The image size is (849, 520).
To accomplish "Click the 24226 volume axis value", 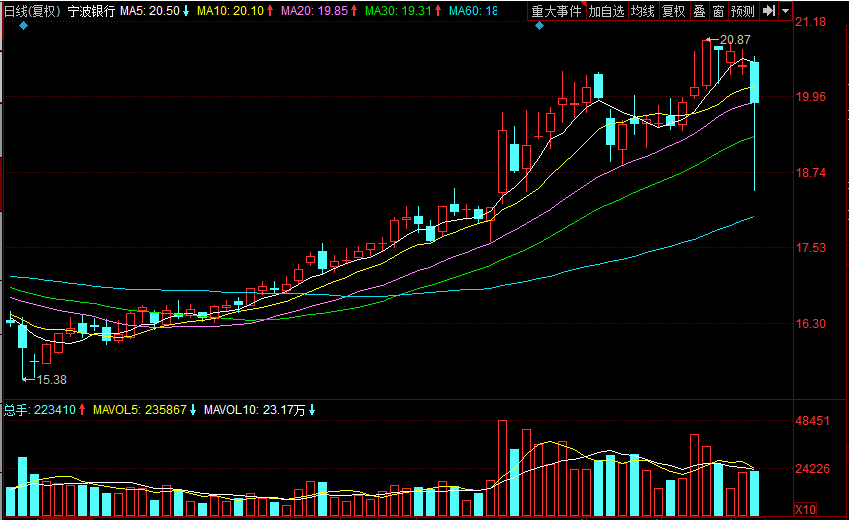I will pyautogui.click(x=812, y=469).
